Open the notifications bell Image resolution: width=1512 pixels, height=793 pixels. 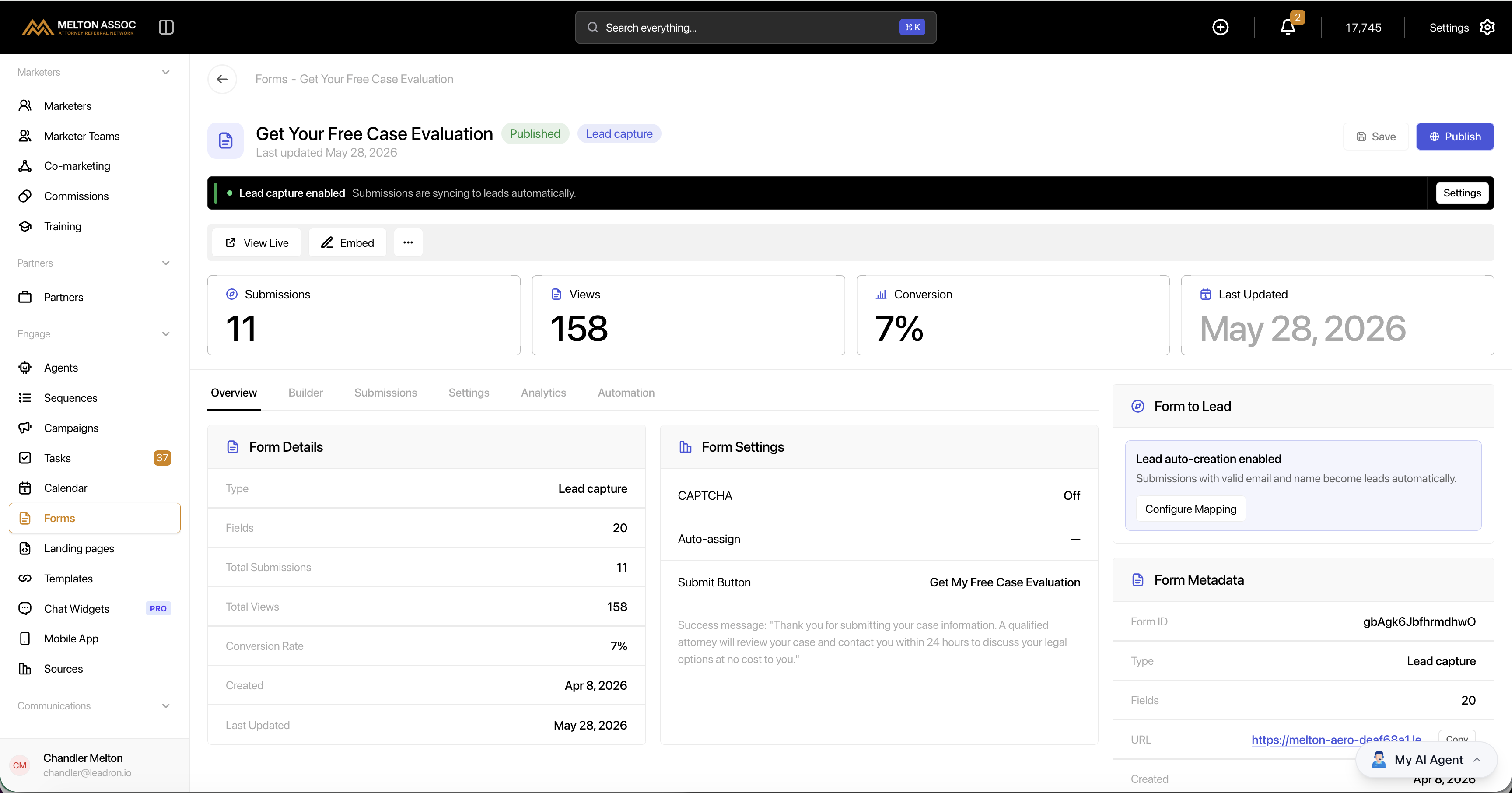click(1288, 27)
